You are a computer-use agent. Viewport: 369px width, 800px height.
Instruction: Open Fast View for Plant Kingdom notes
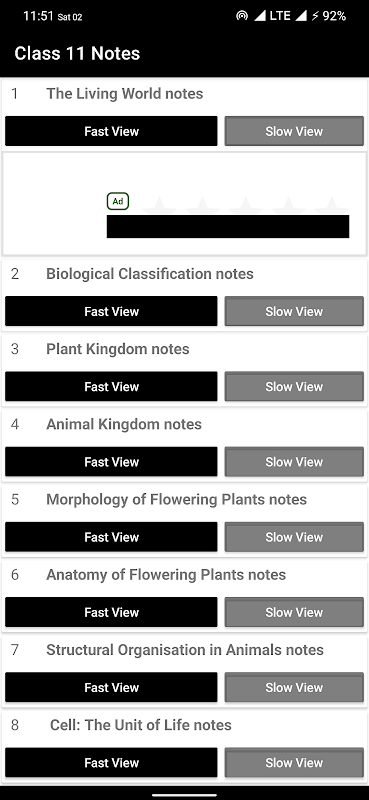tap(111, 387)
